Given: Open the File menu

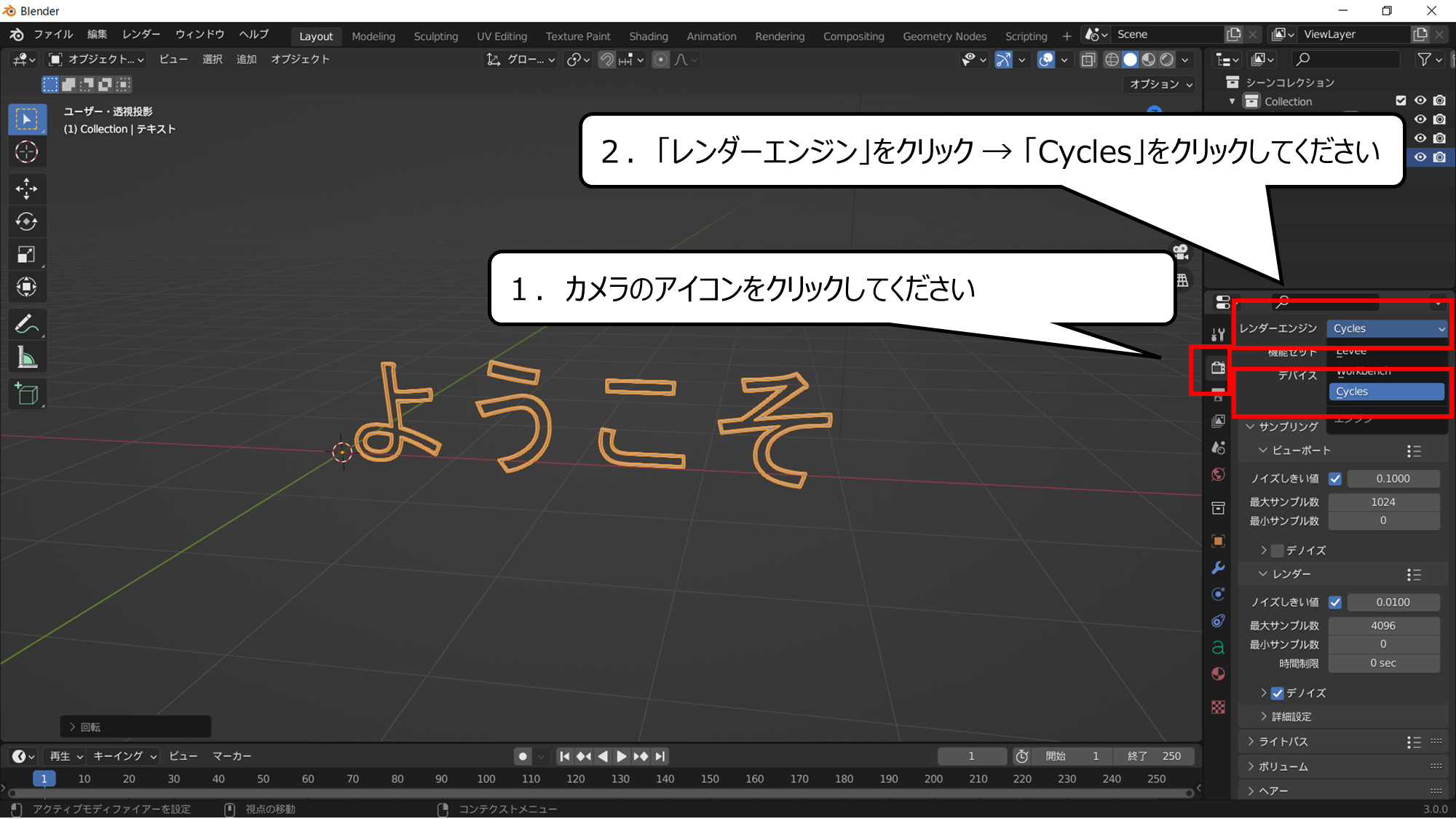Looking at the screenshot, I should point(53,34).
